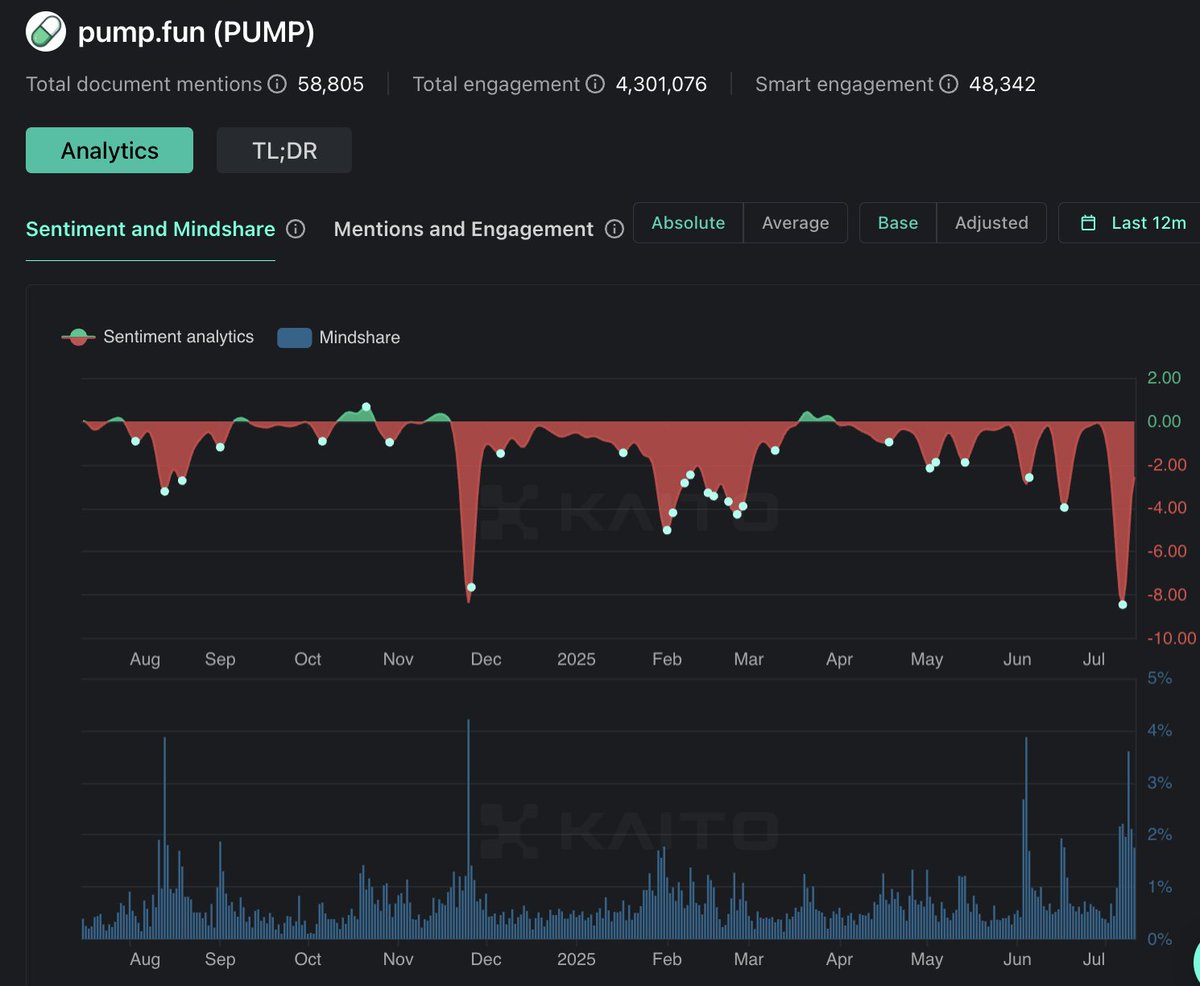Click the mid-June sentiment marker near -4

[1064, 507]
